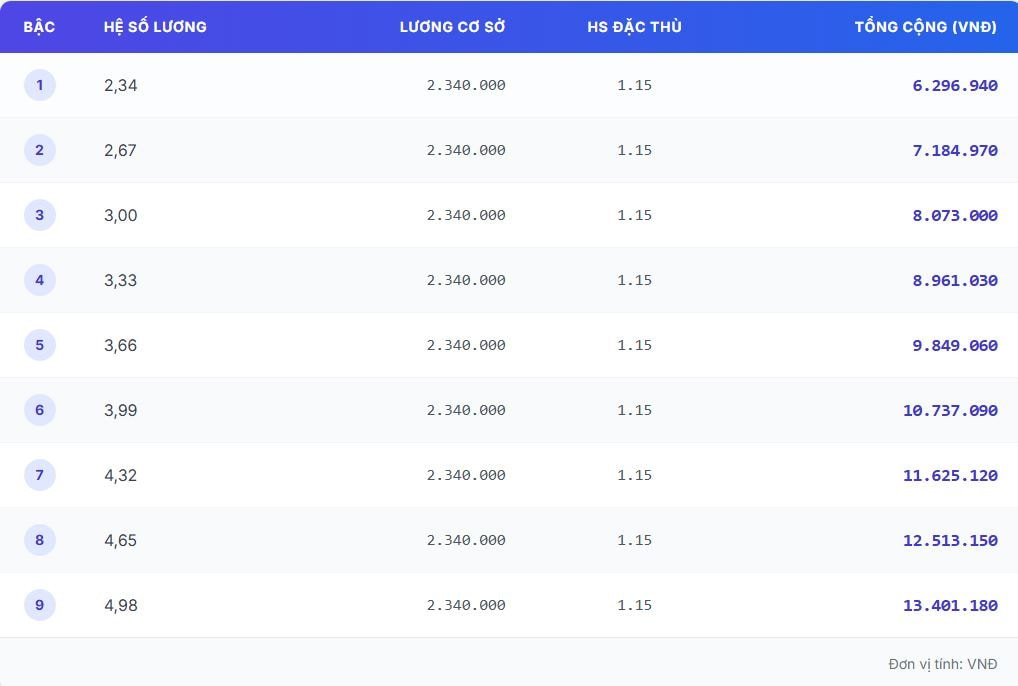
Task: Click the circular badge for grade 1
Action: point(40,85)
